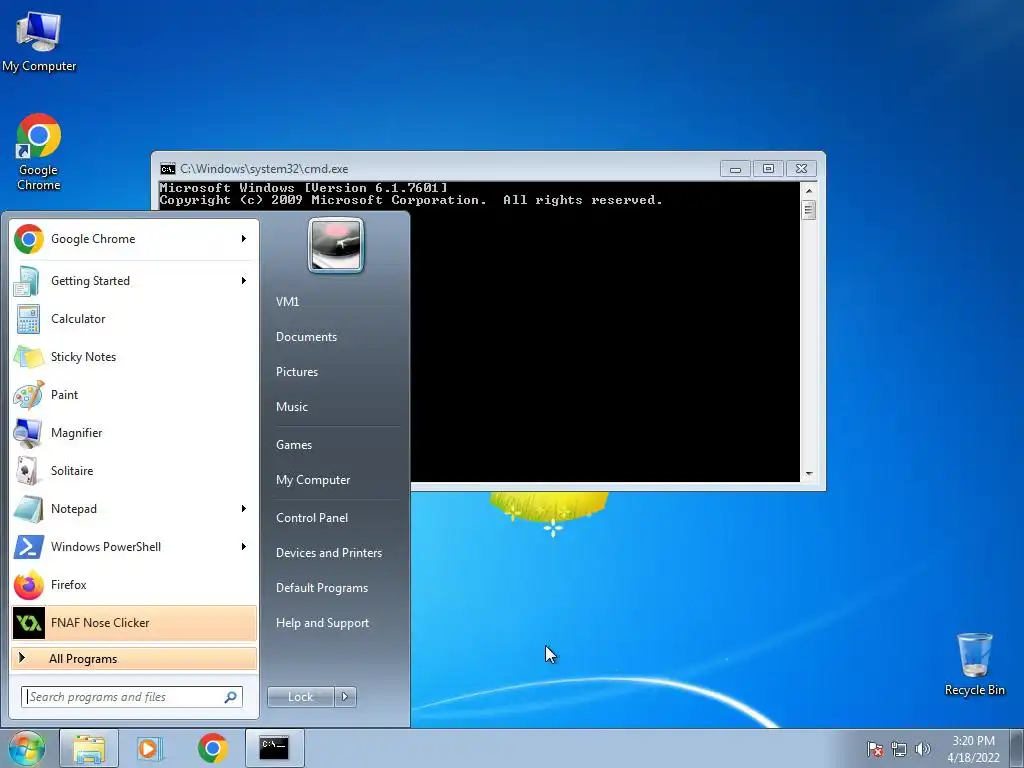Open Firefox from the Start menu
Viewport: 1024px width, 768px height.
[134, 584]
